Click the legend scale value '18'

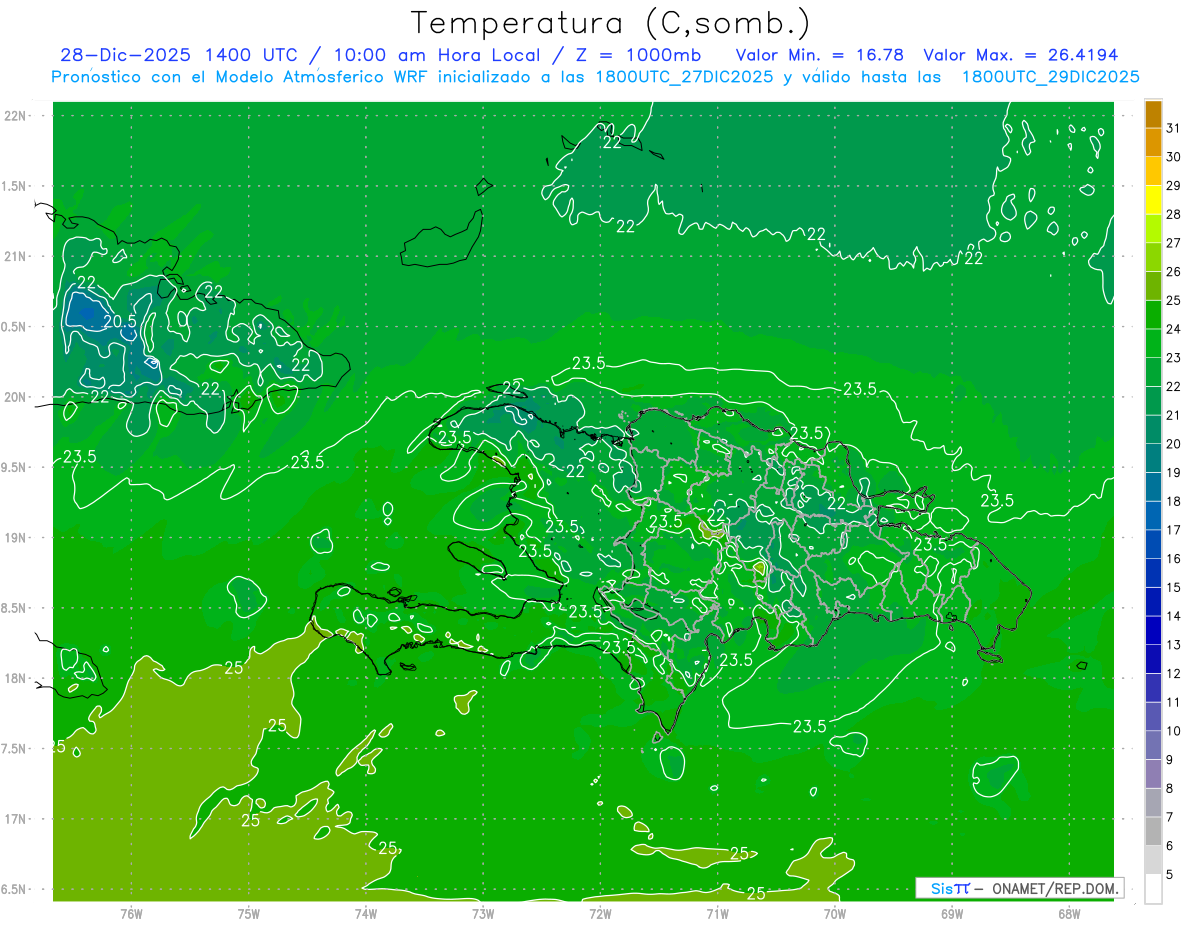click(1173, 501)
